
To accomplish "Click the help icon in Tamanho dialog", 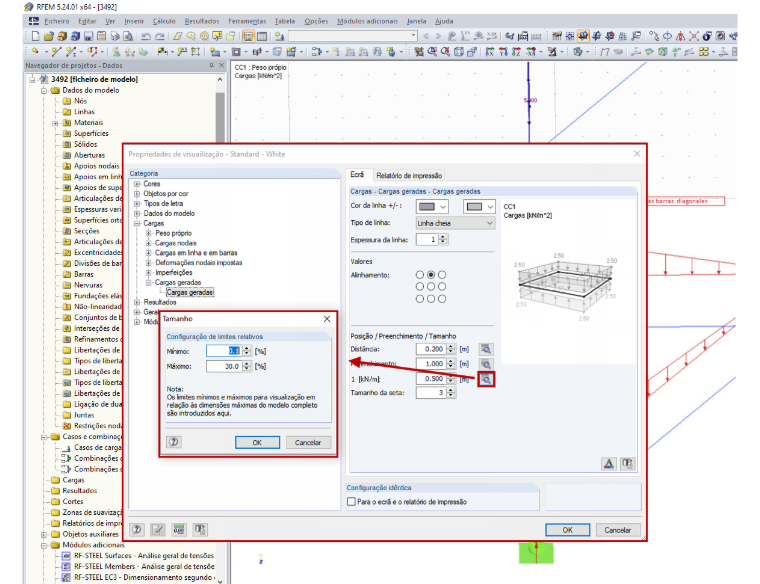I will point(174,442).
